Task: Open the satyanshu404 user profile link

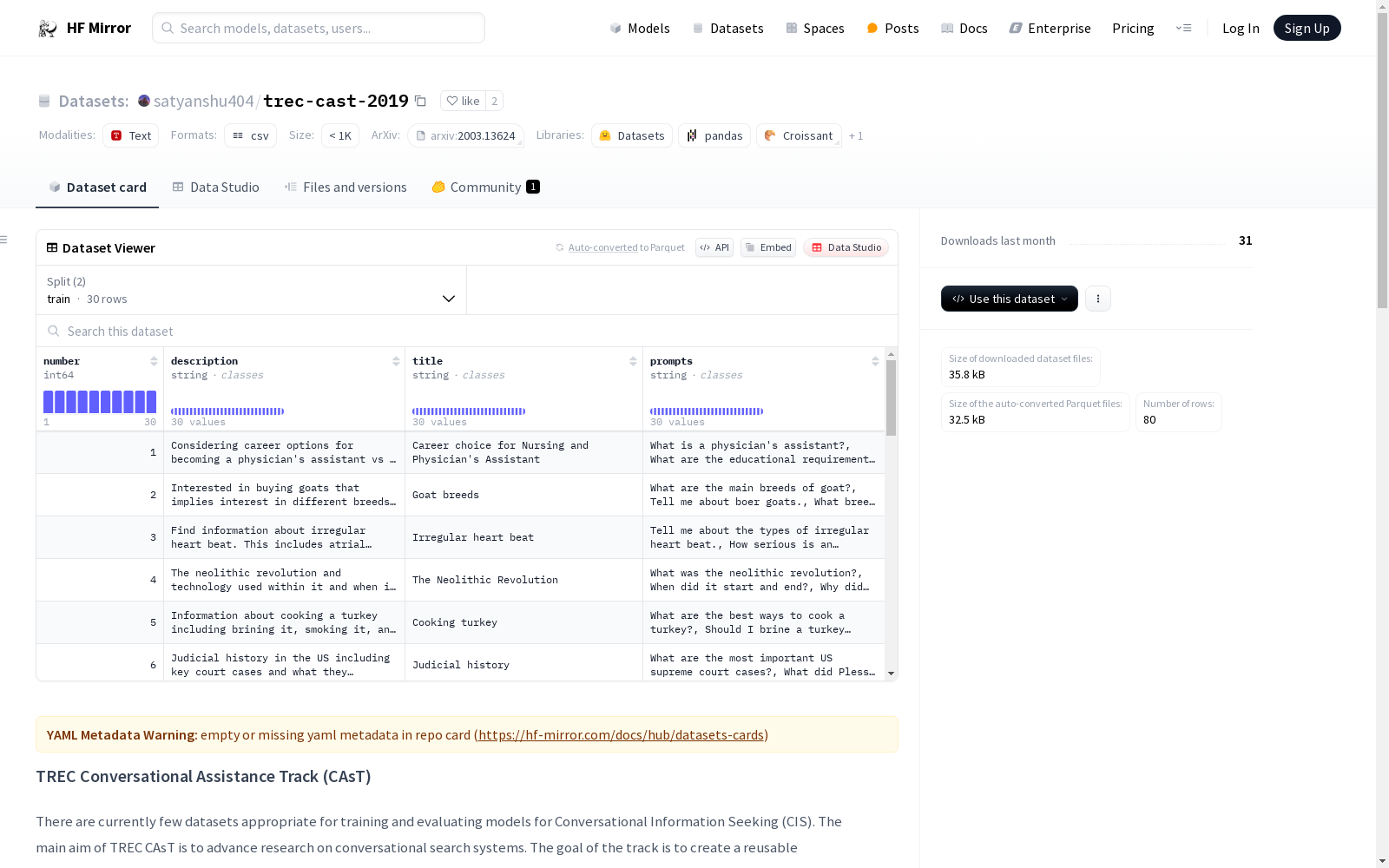Action: [x=204, y=101]
